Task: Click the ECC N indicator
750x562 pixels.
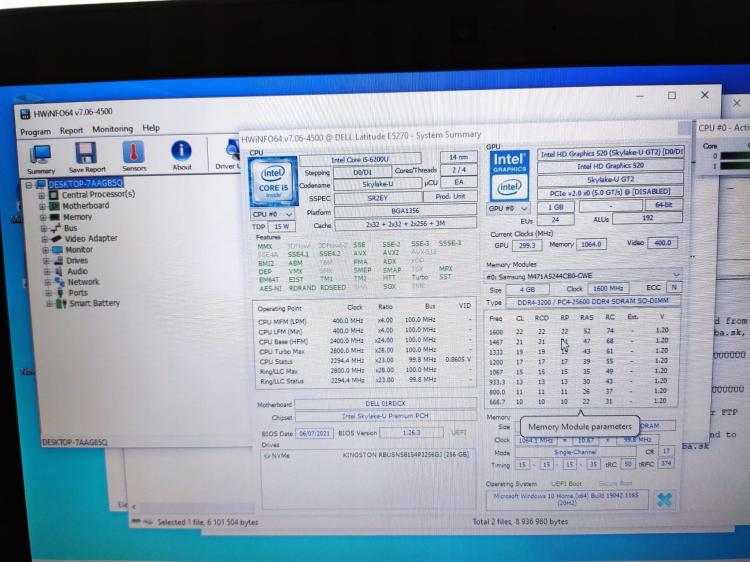Action: click(673, 287)
